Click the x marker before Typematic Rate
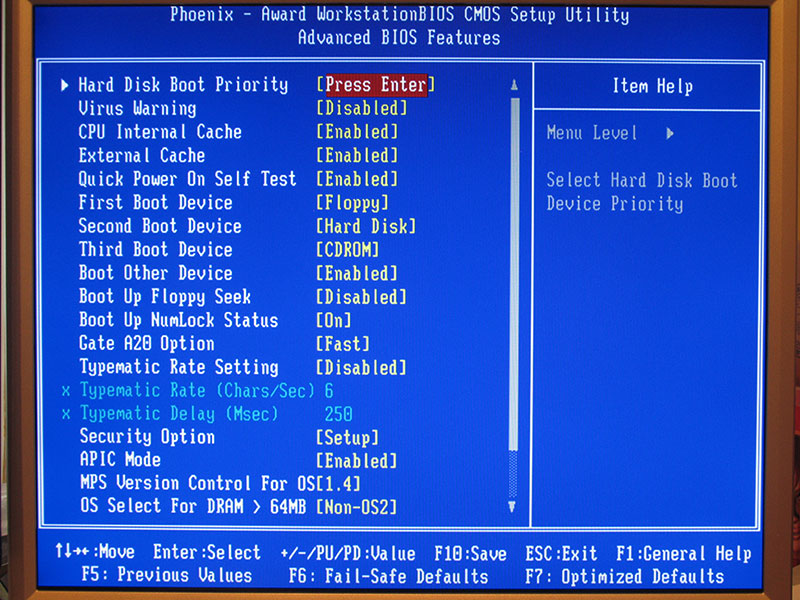Screen dimensions: 800x600 point(66,391)
